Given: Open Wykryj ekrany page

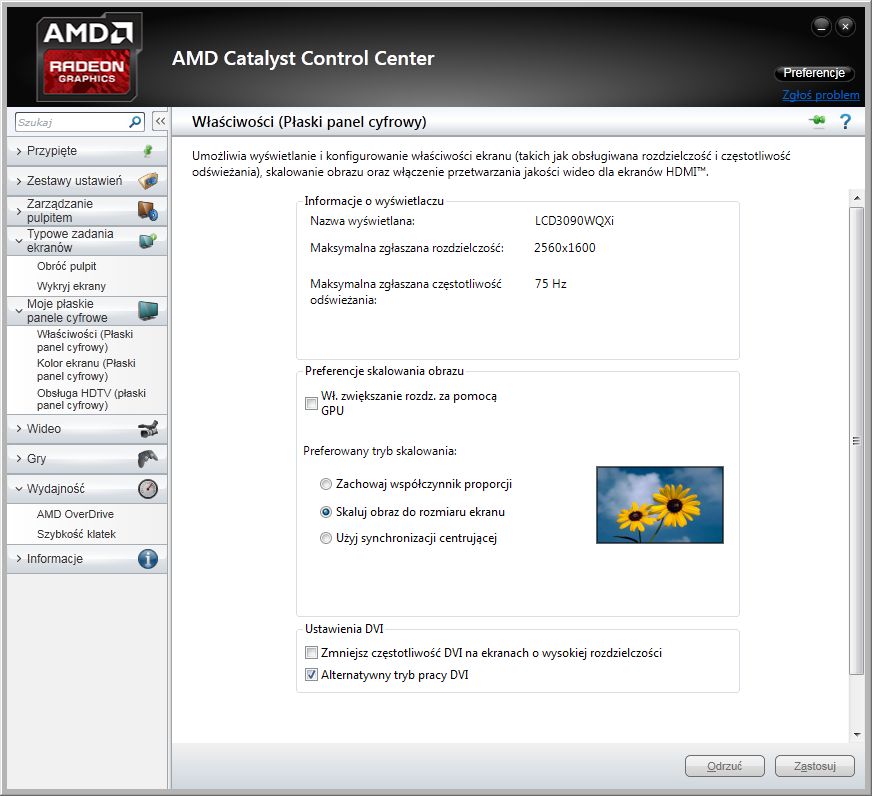Looking at the screenshot, I should 71,286.
